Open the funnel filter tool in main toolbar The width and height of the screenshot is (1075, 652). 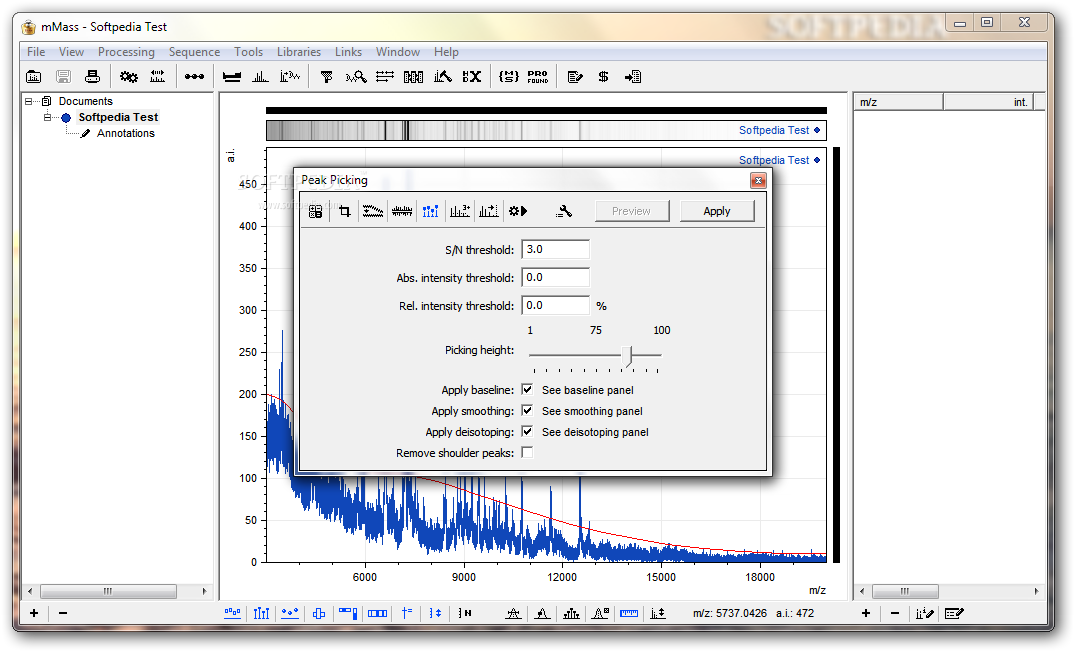[326, 77]
